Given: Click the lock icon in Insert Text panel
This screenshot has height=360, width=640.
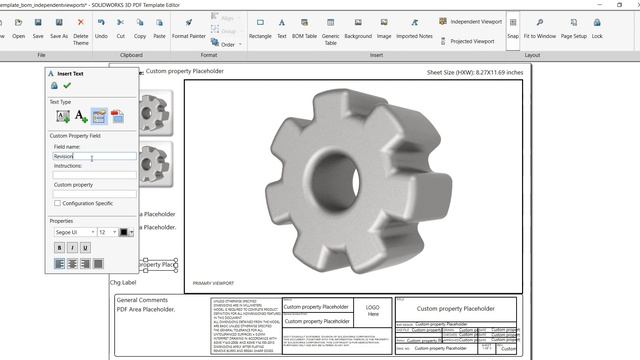Looking at the screenshot, I should (x=54, y=85).
